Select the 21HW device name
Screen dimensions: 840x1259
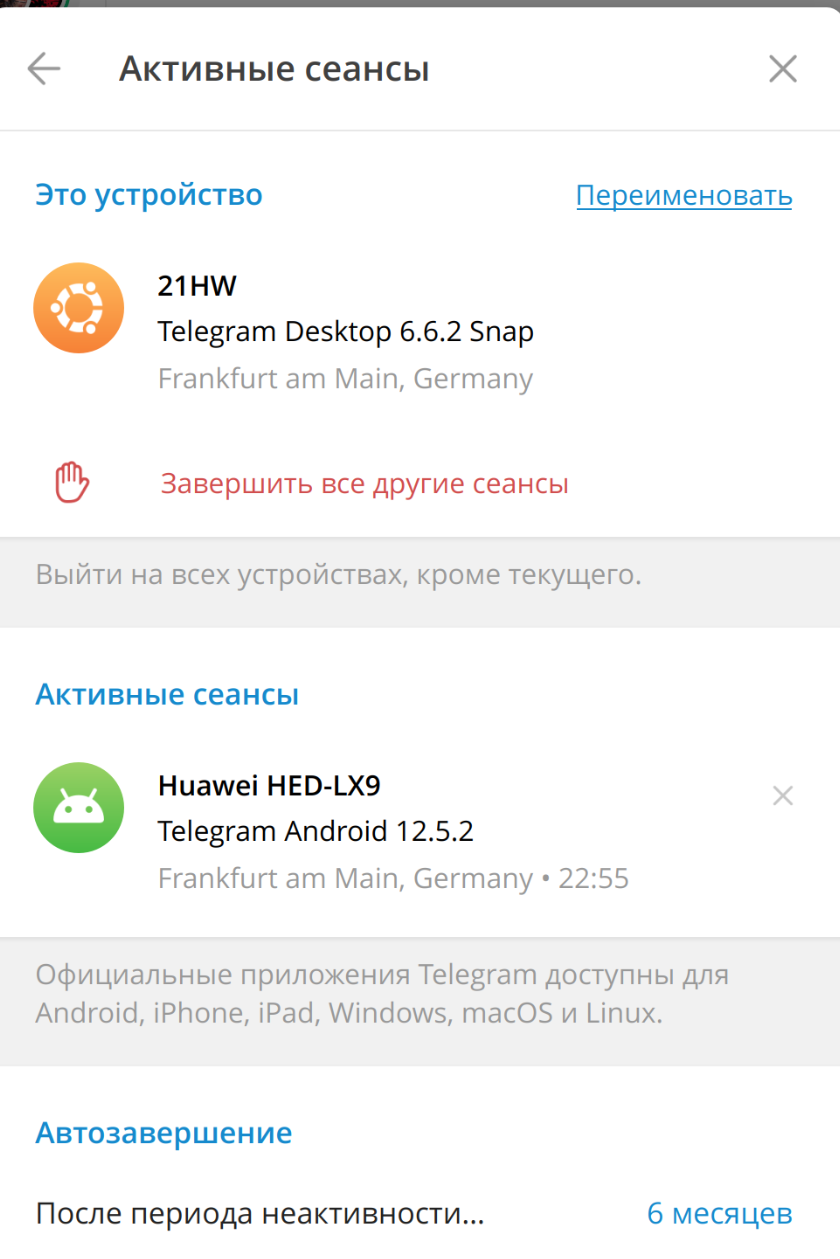click(x=197, y=287)
